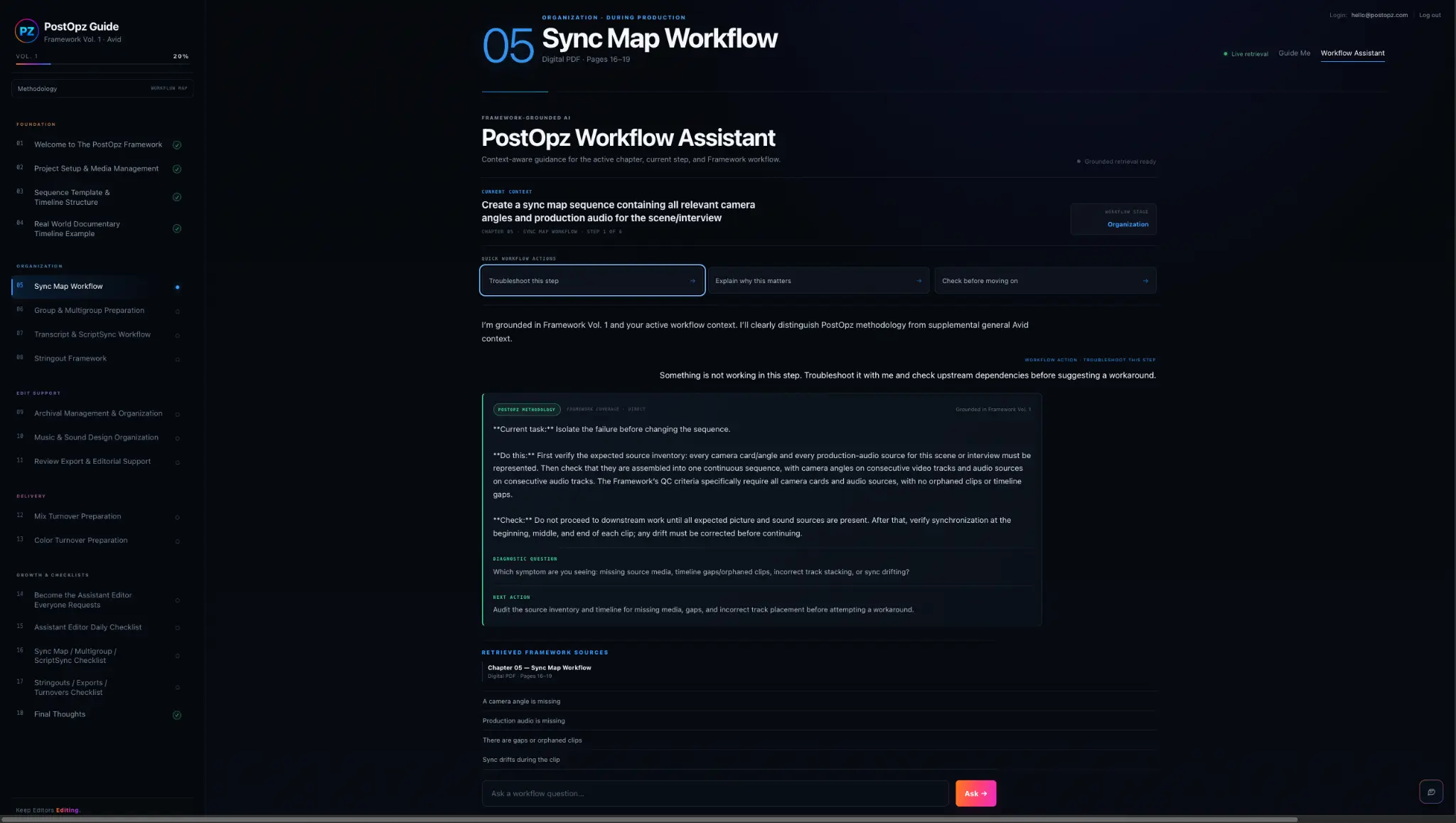Select Sync Map Workflow in sidebar
The image size is (1456, 823).
68,287
